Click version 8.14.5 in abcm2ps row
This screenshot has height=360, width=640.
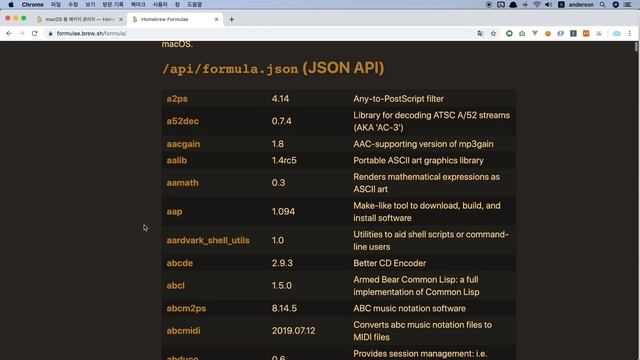pos(284,309)
